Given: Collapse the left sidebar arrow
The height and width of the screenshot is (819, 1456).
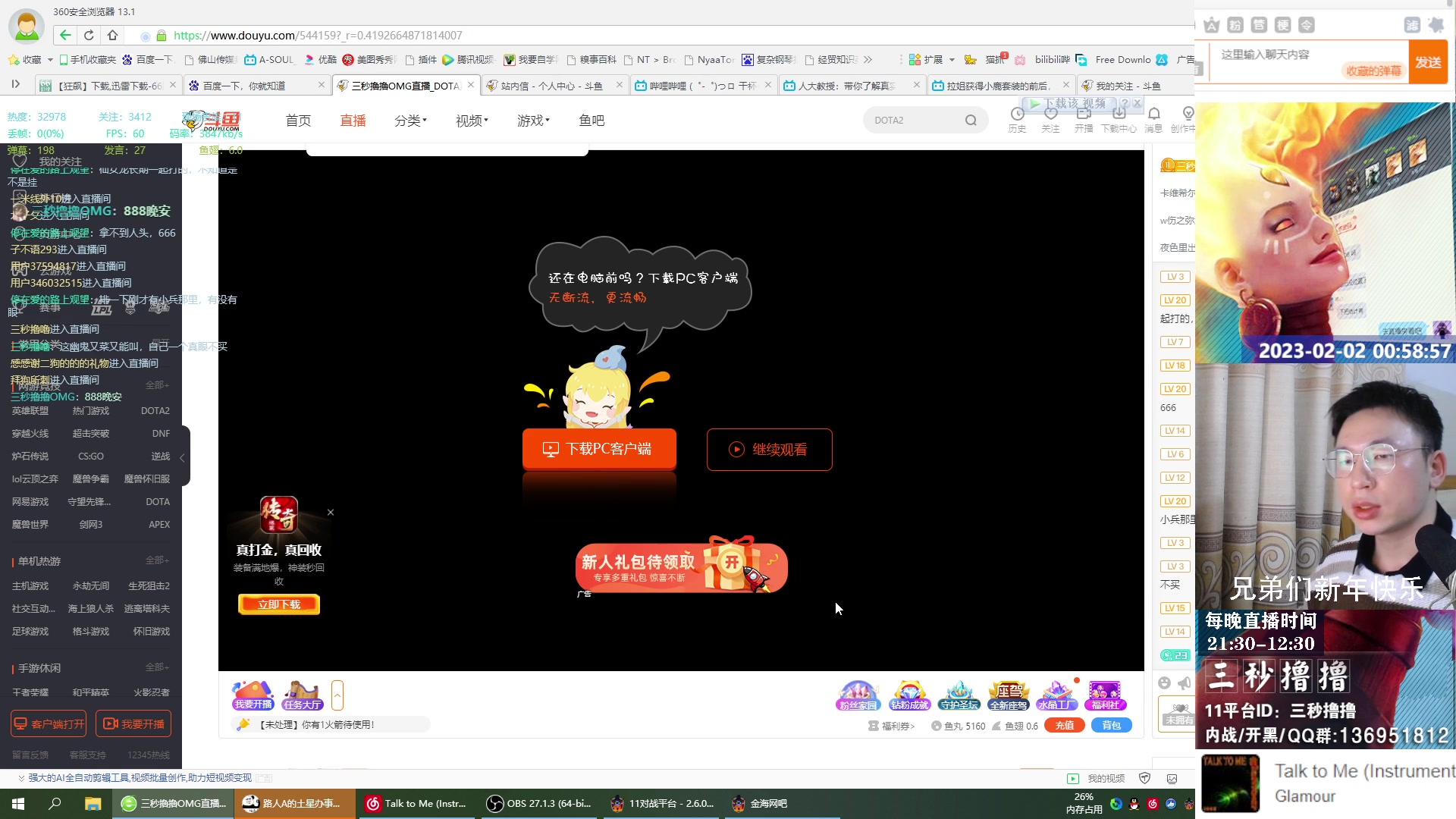Looking at the screenshot, I should pos(182,457).
